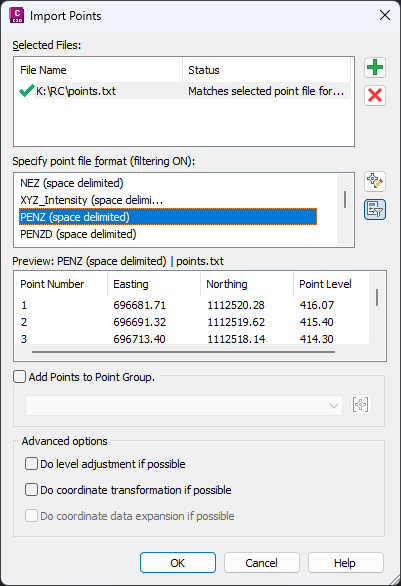Viewport: 401px width, 586px height.
Task: Click the red X remove file icon
Action: pos(375,95)
